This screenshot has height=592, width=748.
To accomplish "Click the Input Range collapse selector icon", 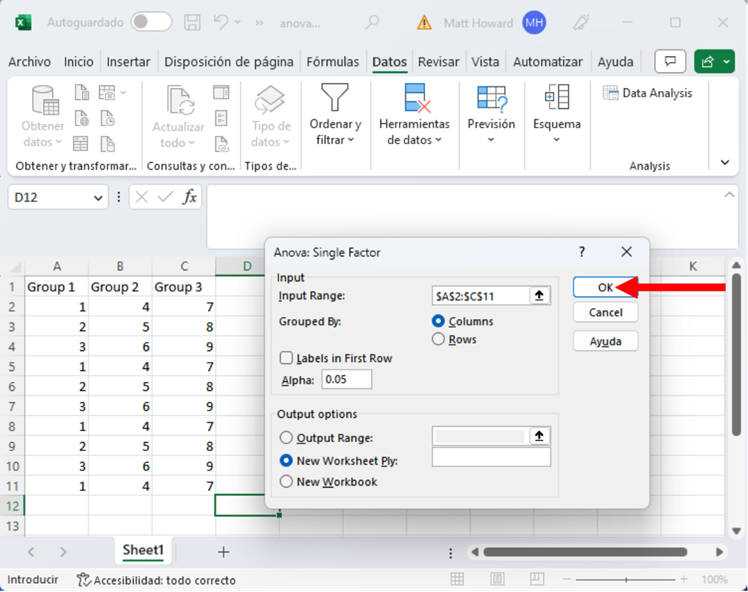I will click(540, 296).
